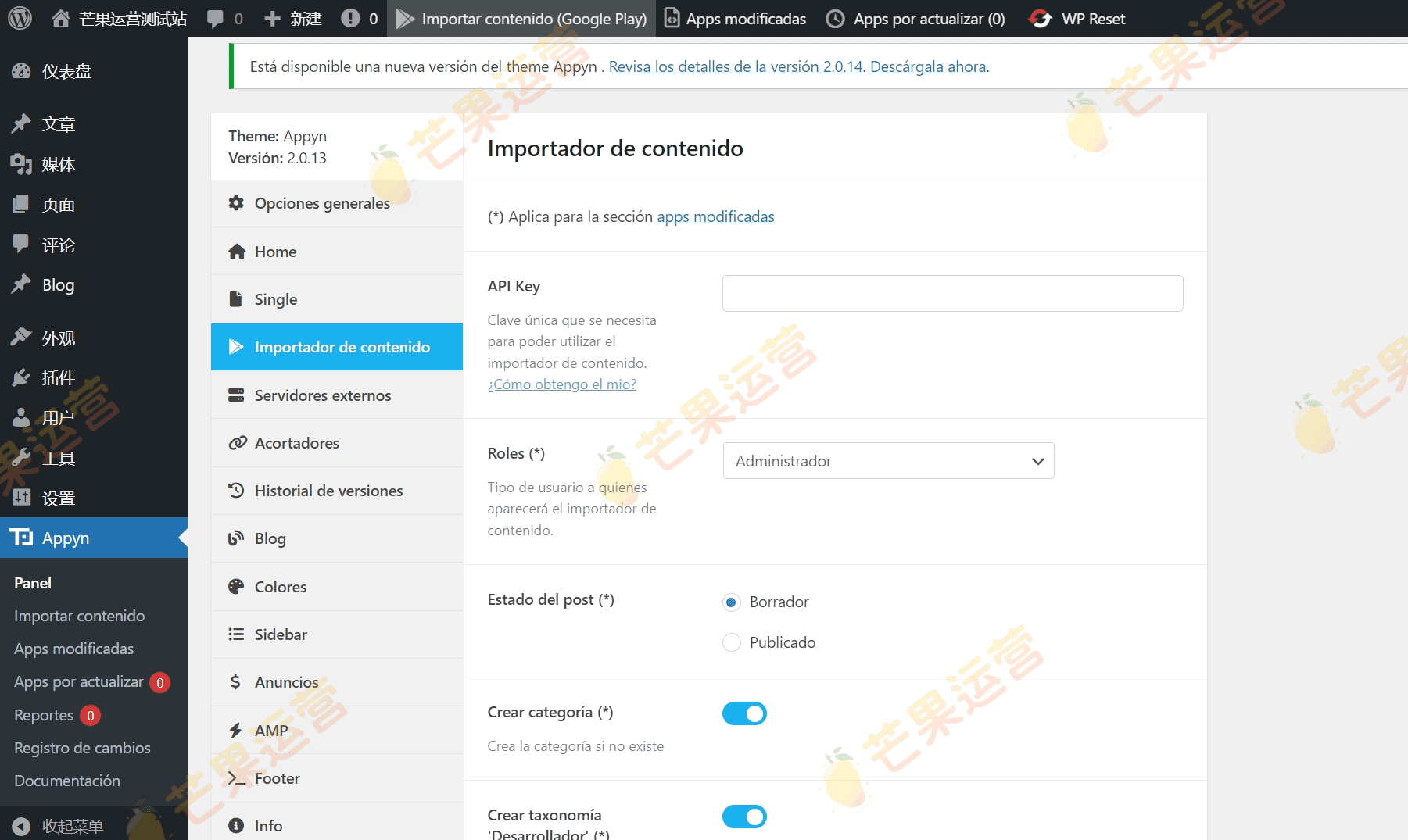Click the house icon beside Home
This screenshot has width=1408, height=840.
coord(237,252)
